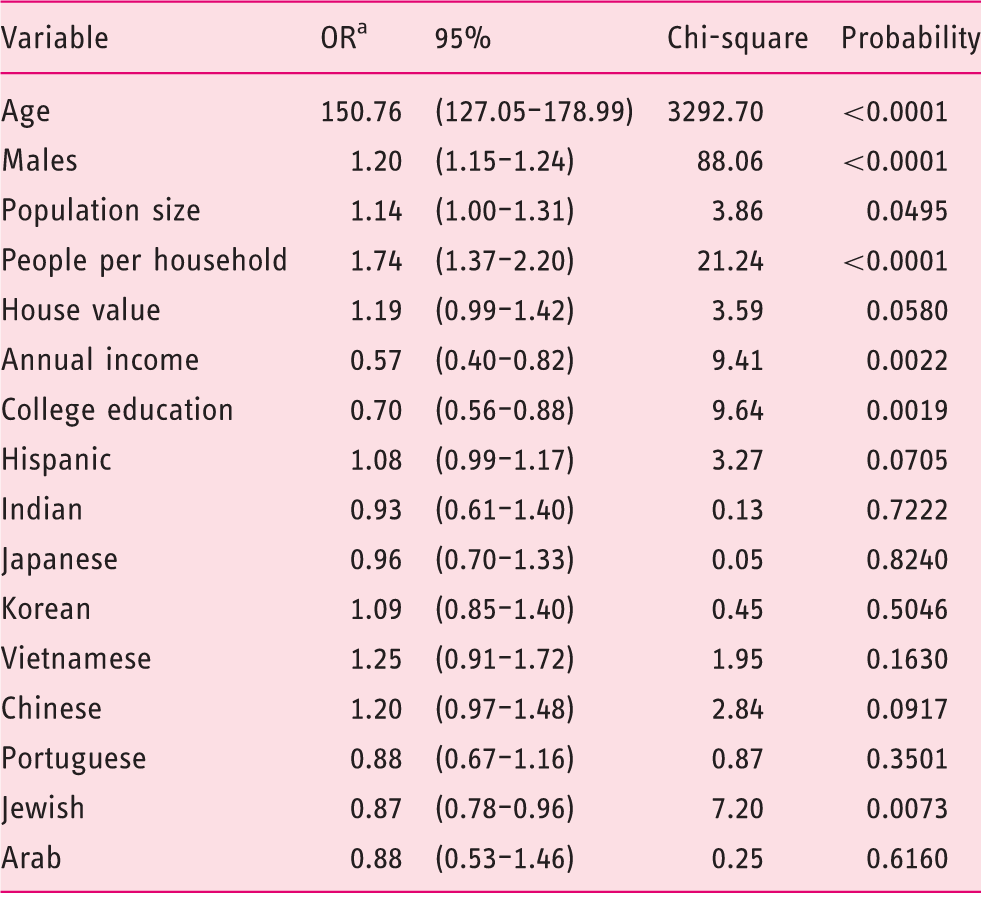The width and height of the screenshot is (981, 897).
Task: Click the 0.8240 probability for Japanese
Action: point(907,560)
